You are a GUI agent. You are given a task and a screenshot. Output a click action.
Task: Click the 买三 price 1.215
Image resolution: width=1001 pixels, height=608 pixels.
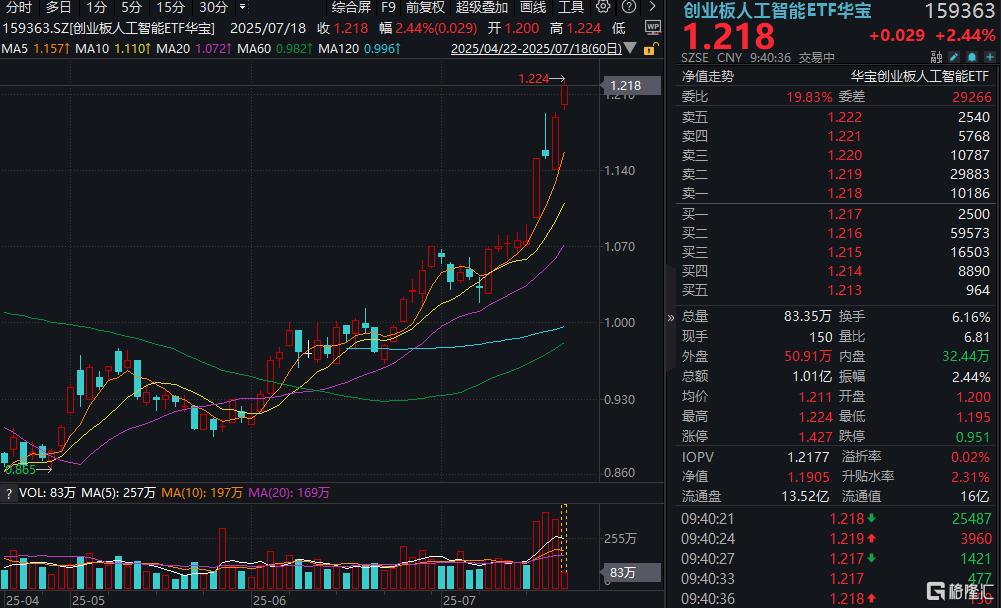(845, 252)
